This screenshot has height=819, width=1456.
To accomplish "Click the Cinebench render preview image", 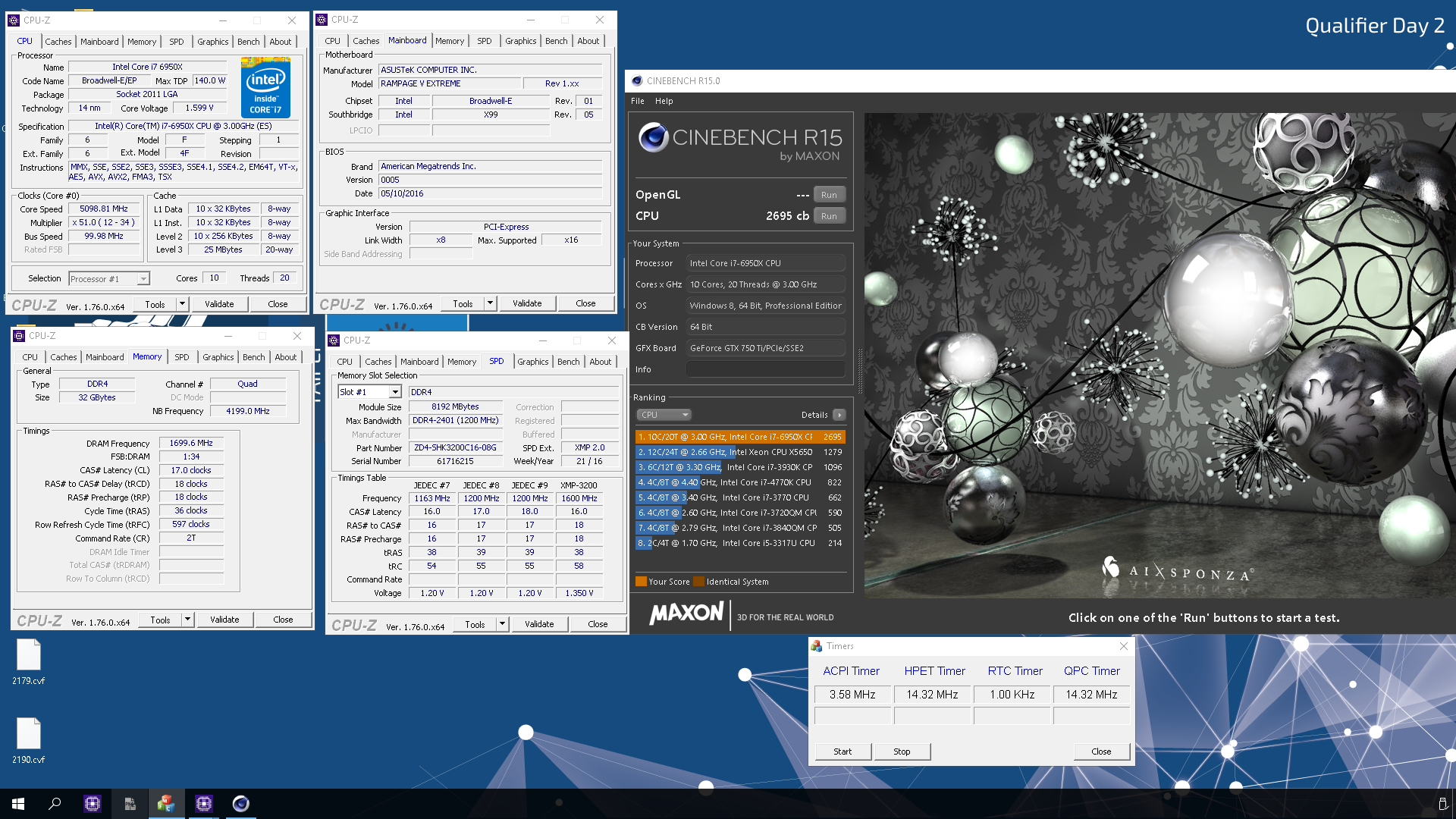I will pyautogui.click(x=1159, y=356).
